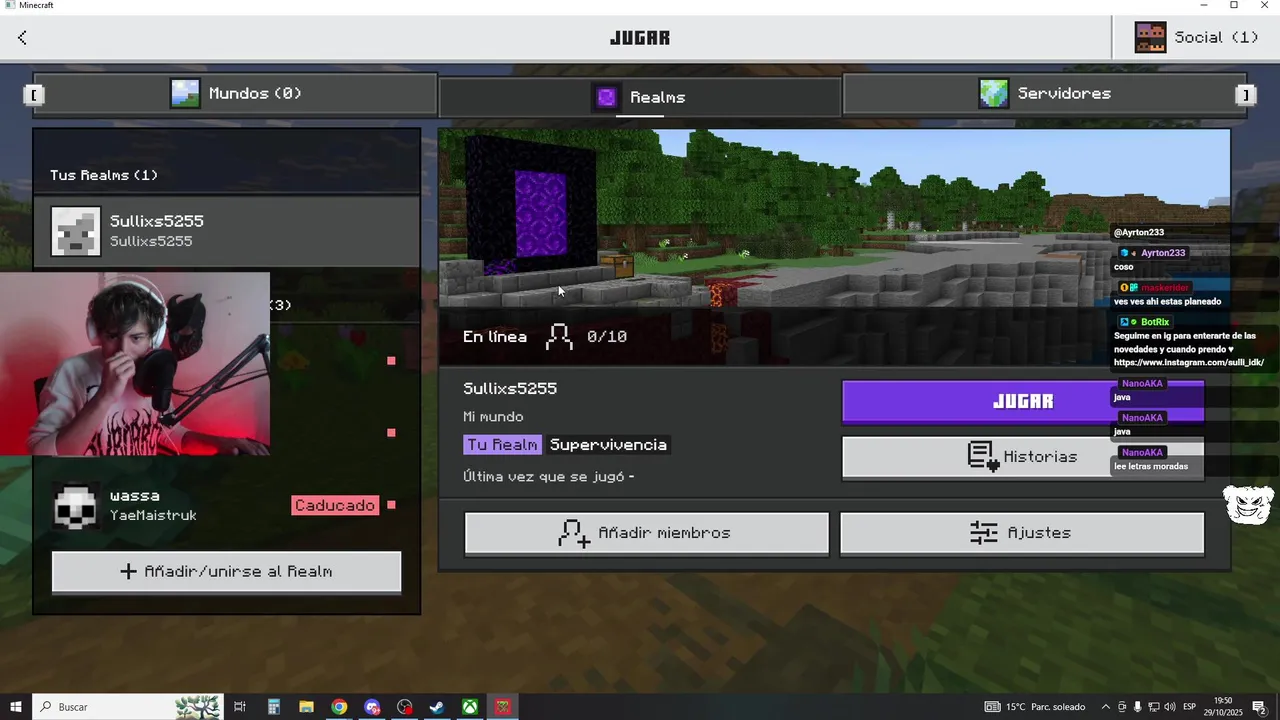Select the wassa realm by YaeMaistruk
This screenshot has width=1280, height=720.
point(226,505)
